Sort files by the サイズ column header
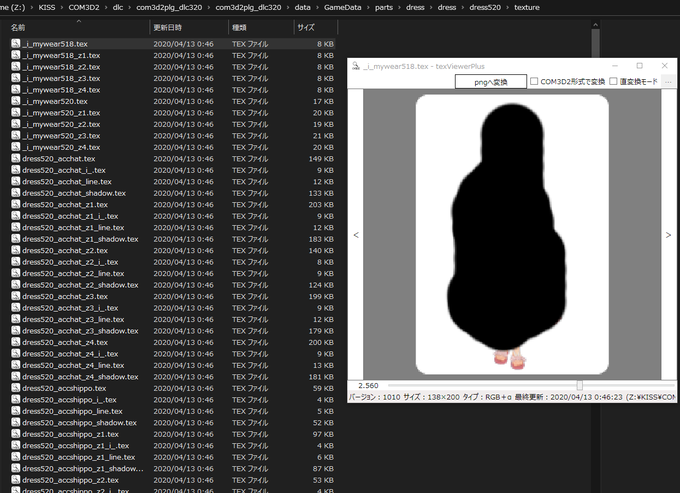680x493 pixels. pos(306,27)
